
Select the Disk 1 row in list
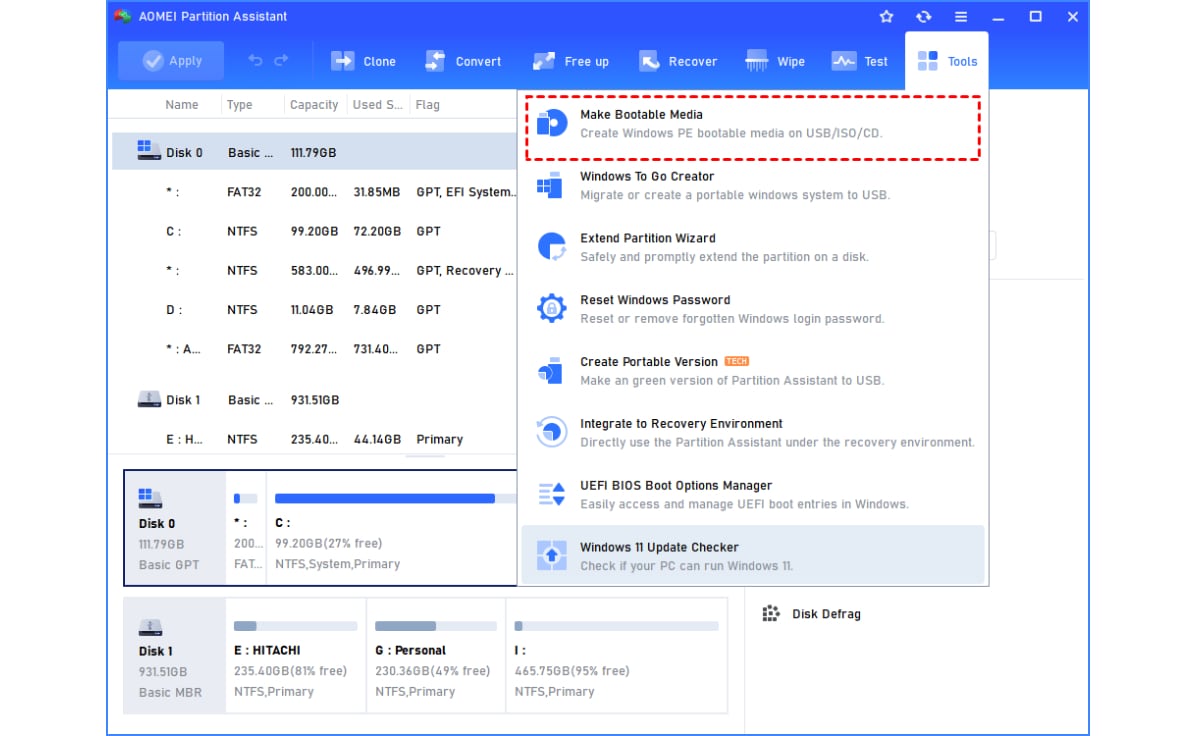point(314,400)
